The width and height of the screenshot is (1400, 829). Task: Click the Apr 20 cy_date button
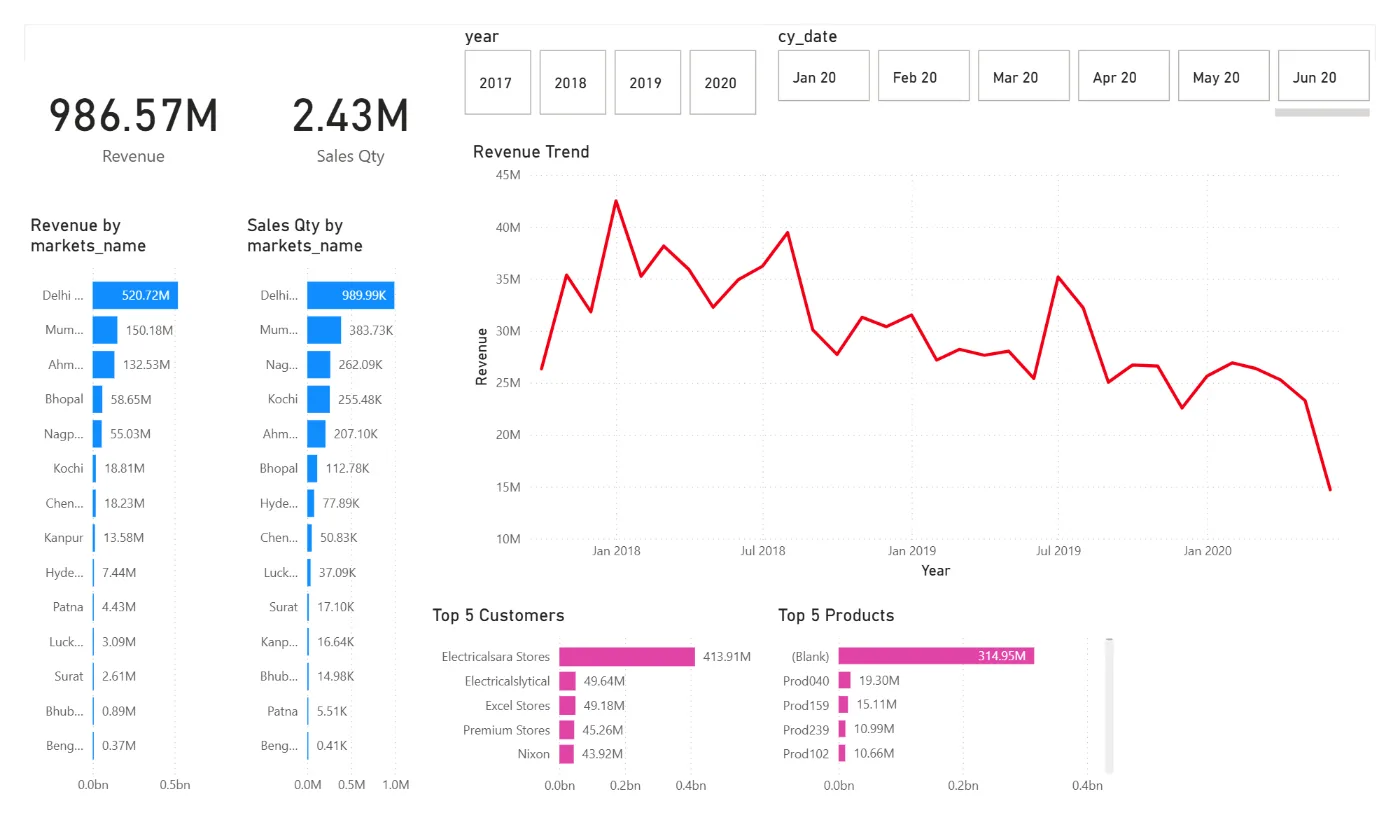[x=1124, y=77]
